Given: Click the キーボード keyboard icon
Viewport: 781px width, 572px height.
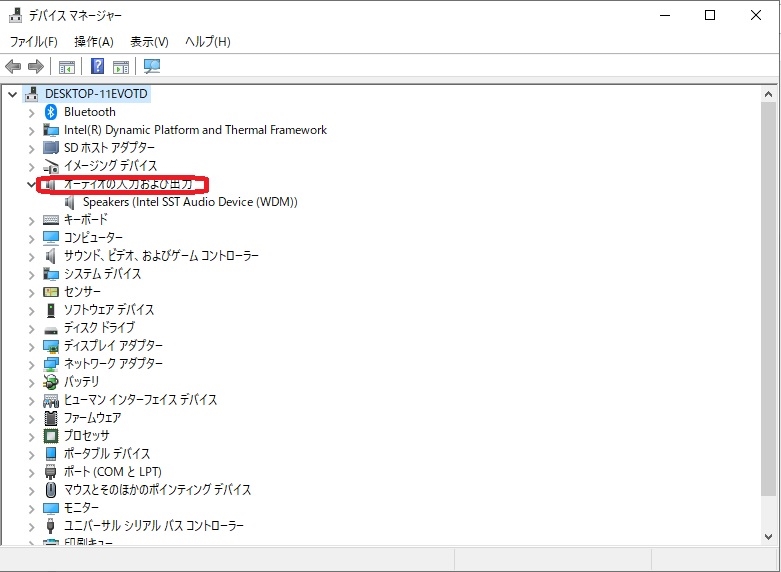Looking at the screenshot, I should [51, 220].
